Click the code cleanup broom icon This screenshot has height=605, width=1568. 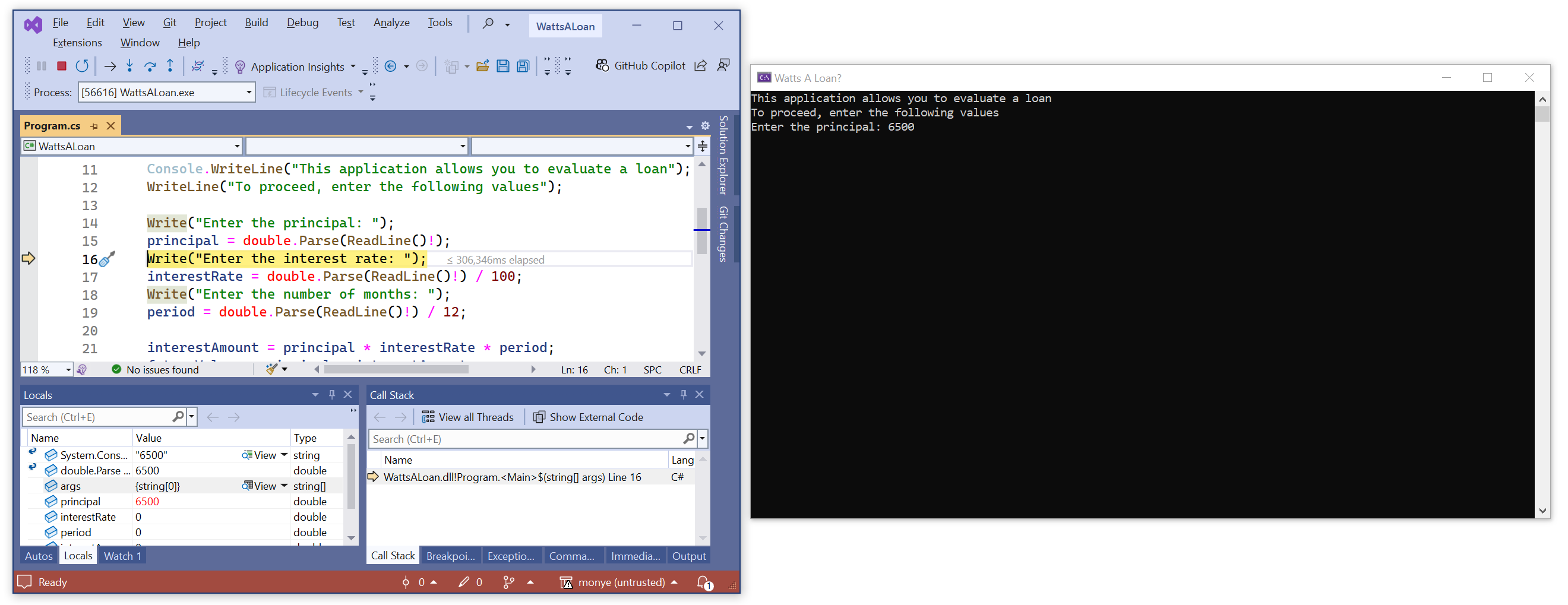(271, 369)
